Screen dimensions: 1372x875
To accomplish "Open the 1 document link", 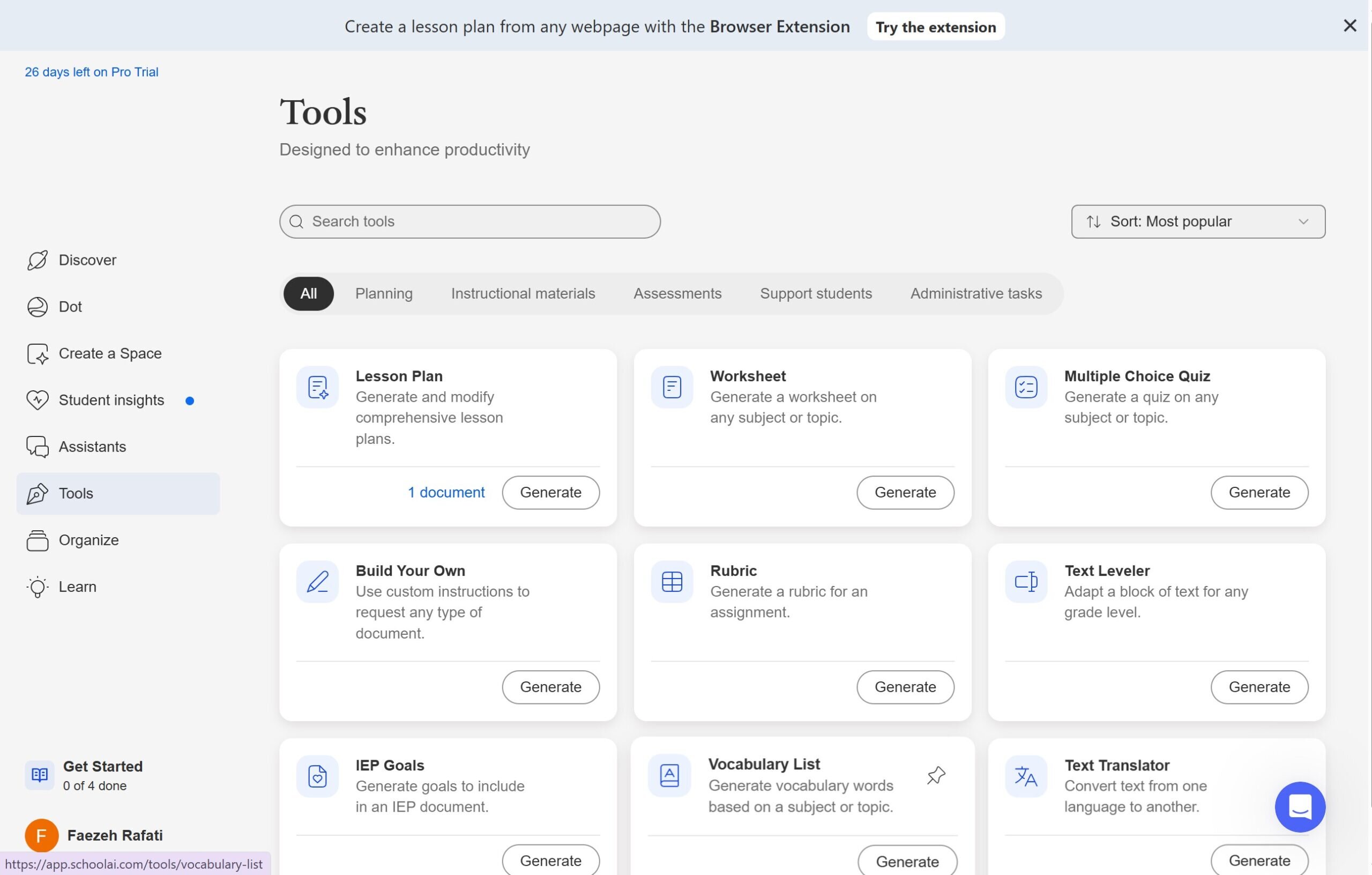I will click(446, 493).
